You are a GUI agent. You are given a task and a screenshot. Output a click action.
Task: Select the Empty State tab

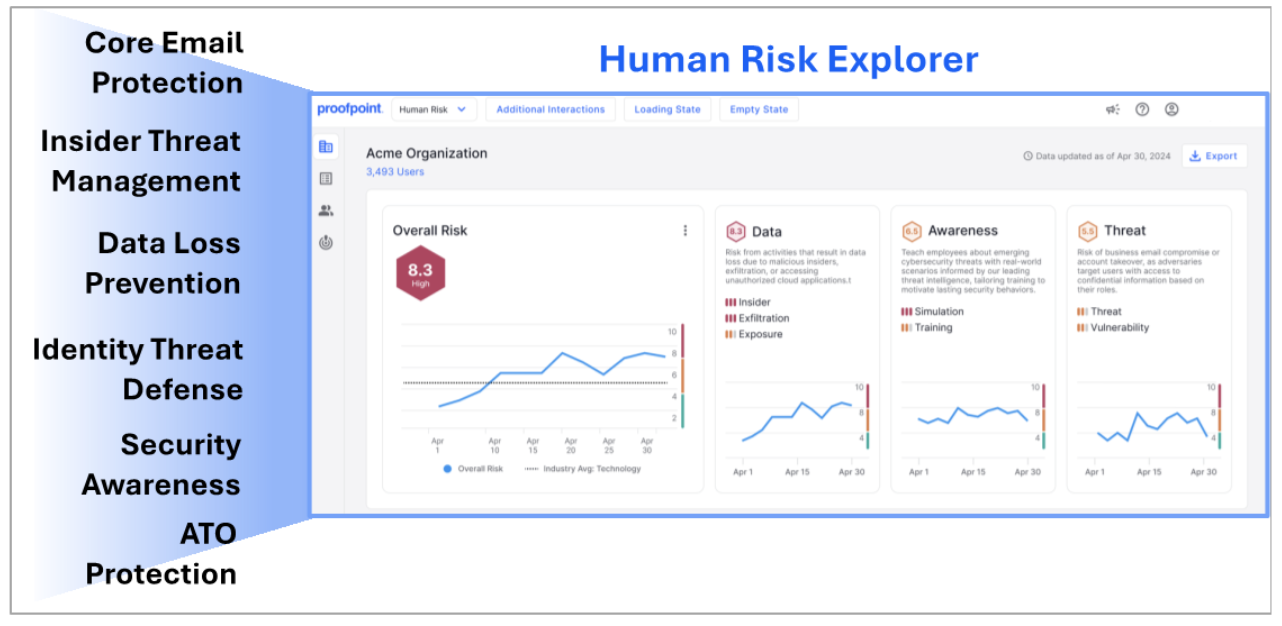coord(758,109)
